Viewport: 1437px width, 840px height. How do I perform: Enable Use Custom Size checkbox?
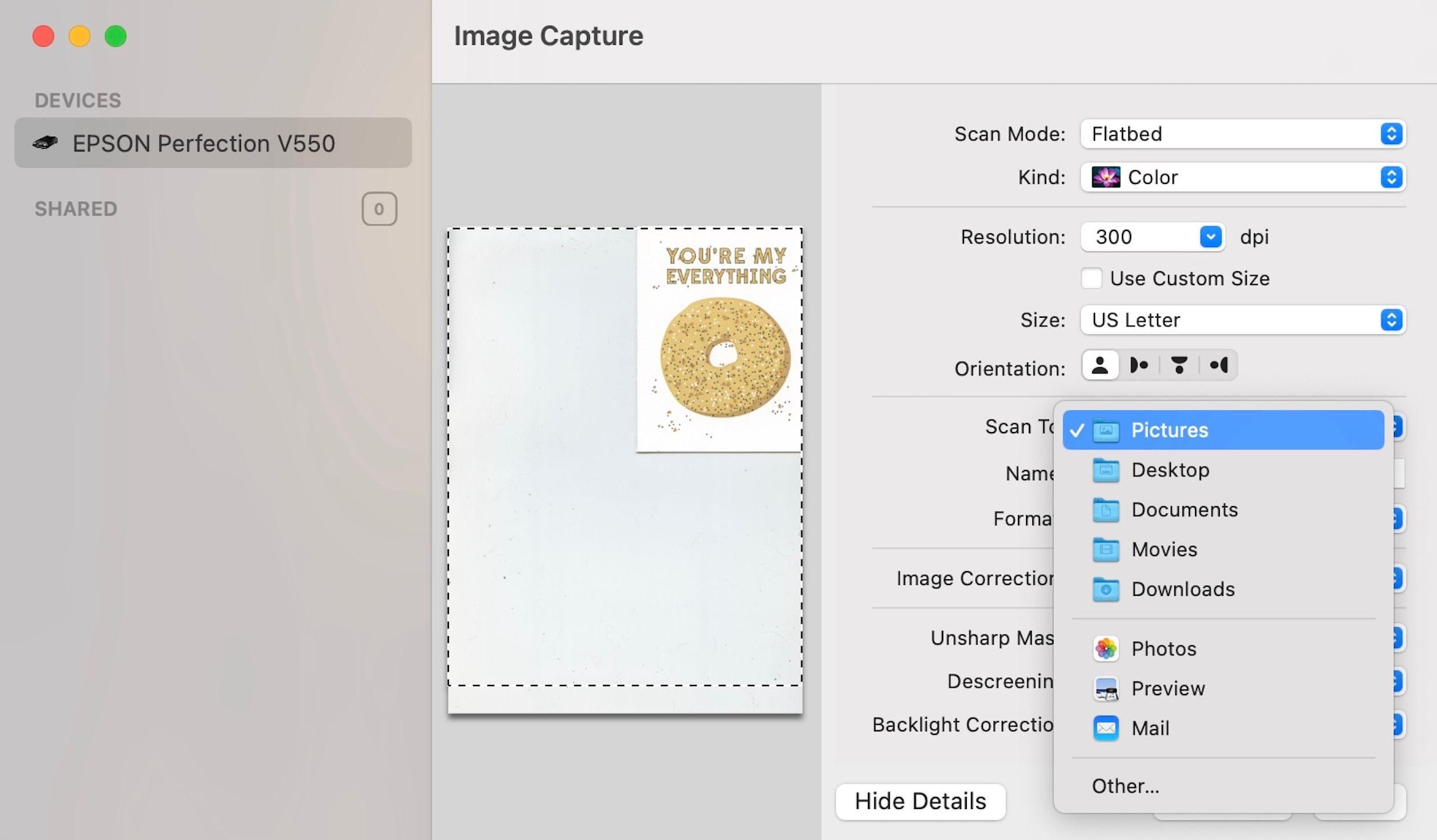[1091, 278]
